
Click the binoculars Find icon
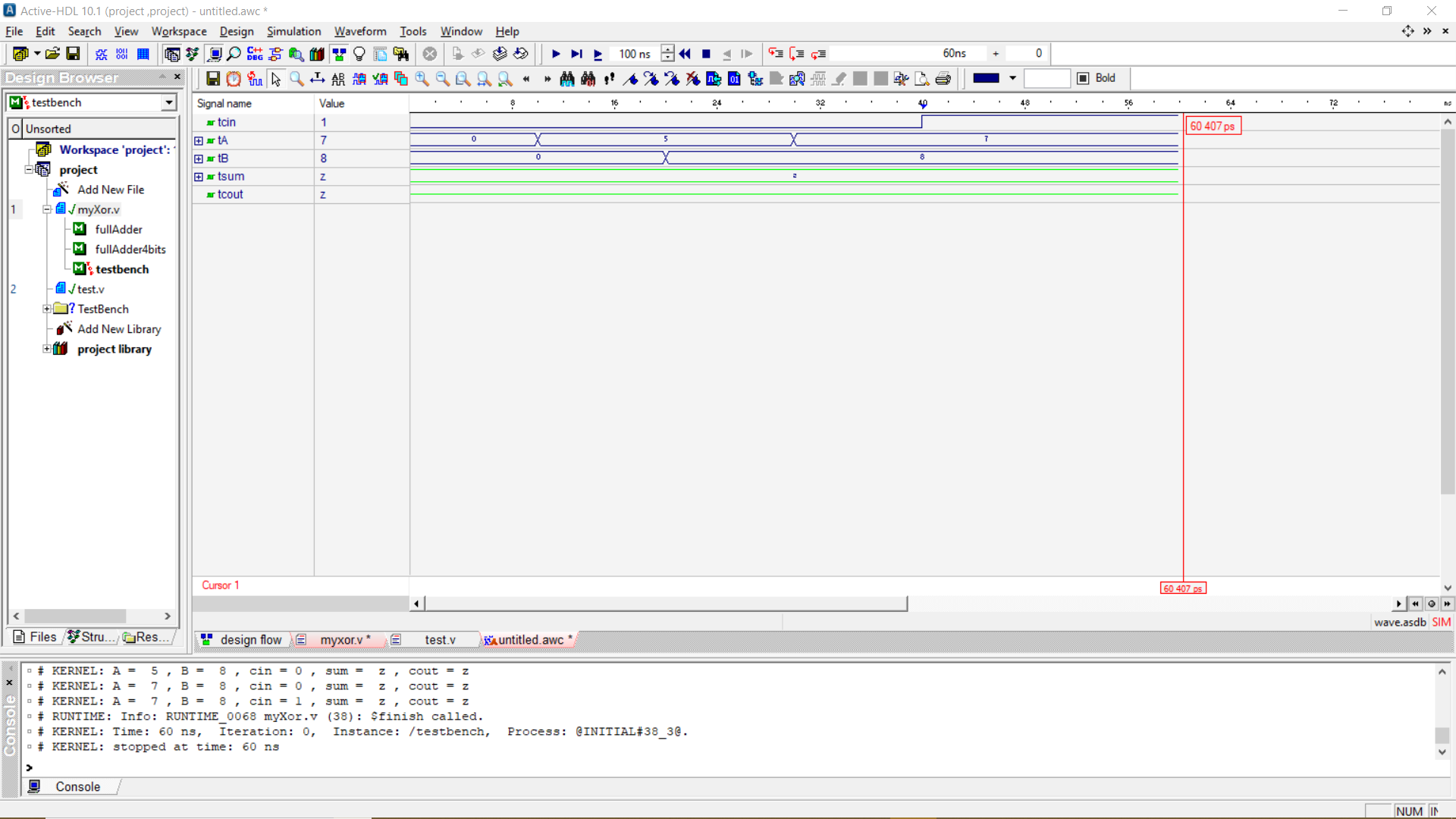coord(566,78)
